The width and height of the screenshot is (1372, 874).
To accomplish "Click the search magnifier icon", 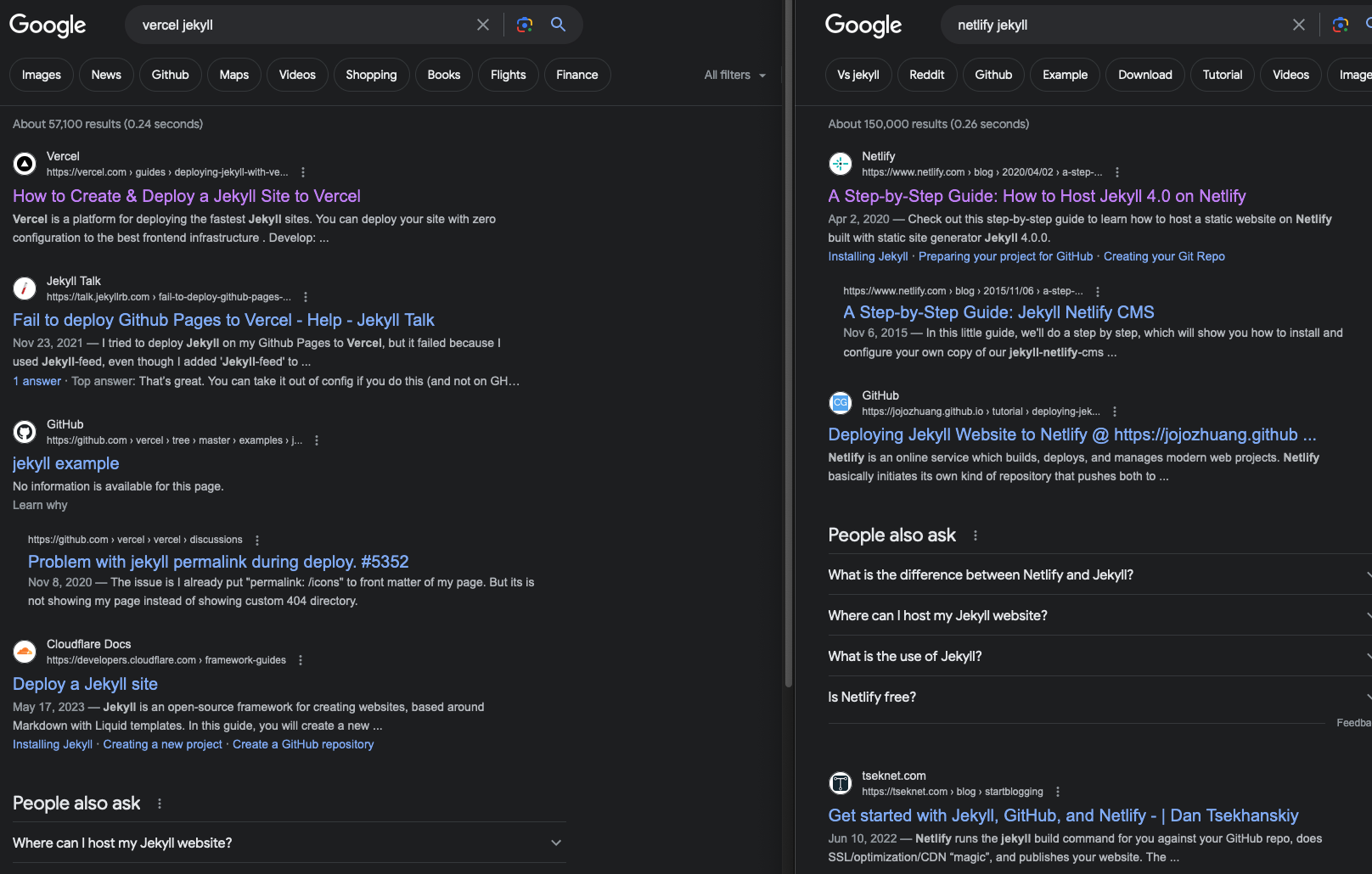I will point(558,25).
